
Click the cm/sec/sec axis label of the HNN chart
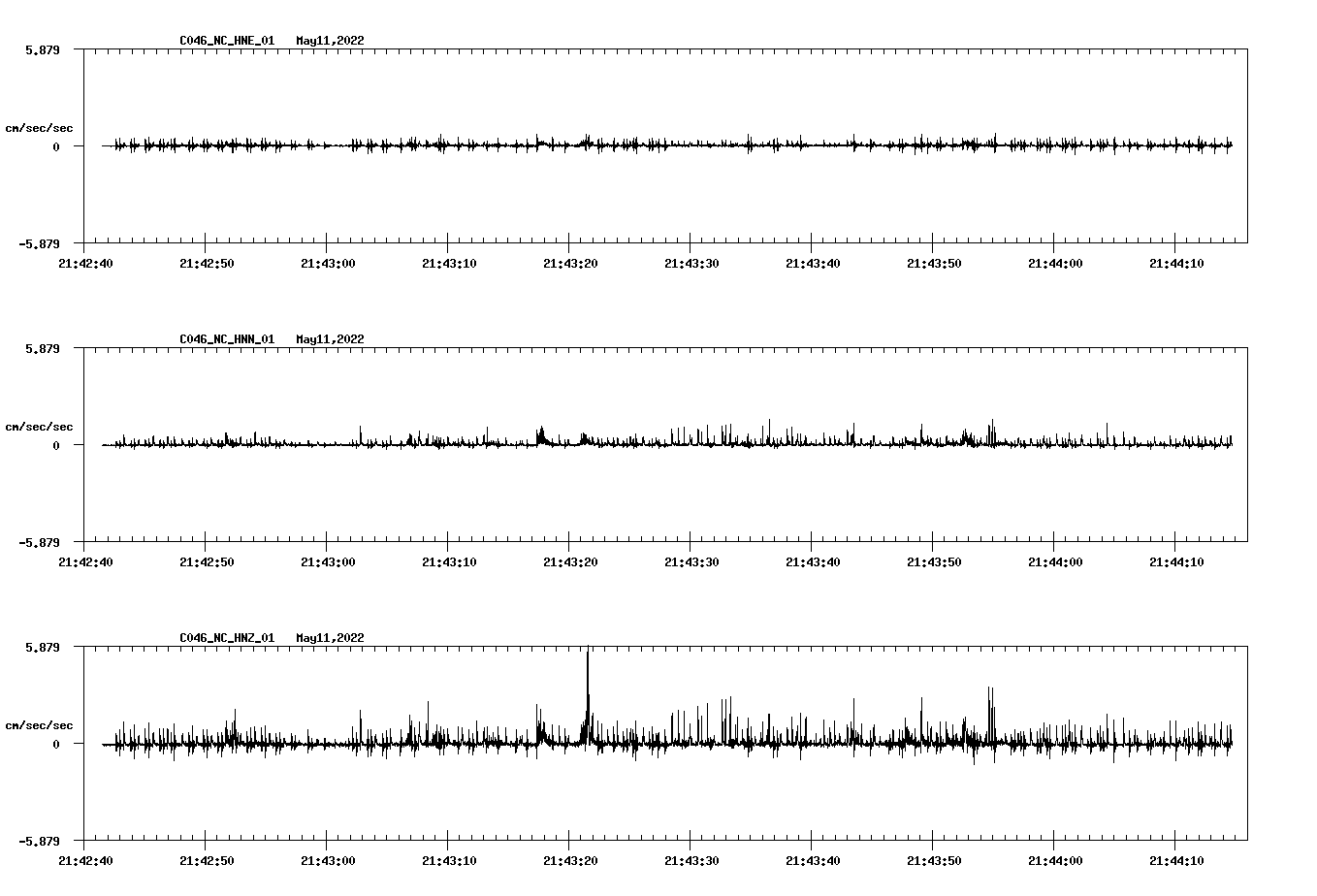click(x=39, y=427)
